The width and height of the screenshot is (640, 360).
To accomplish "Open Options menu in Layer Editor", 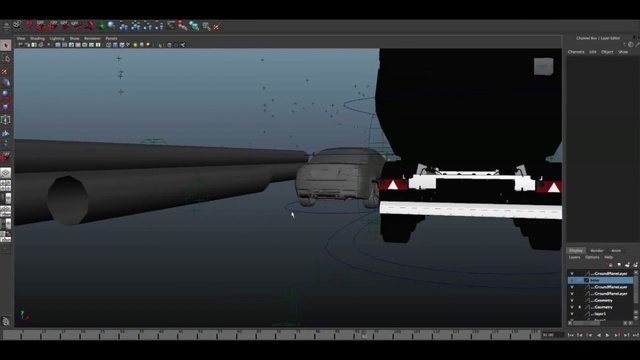I will click(x=592, y=257).
